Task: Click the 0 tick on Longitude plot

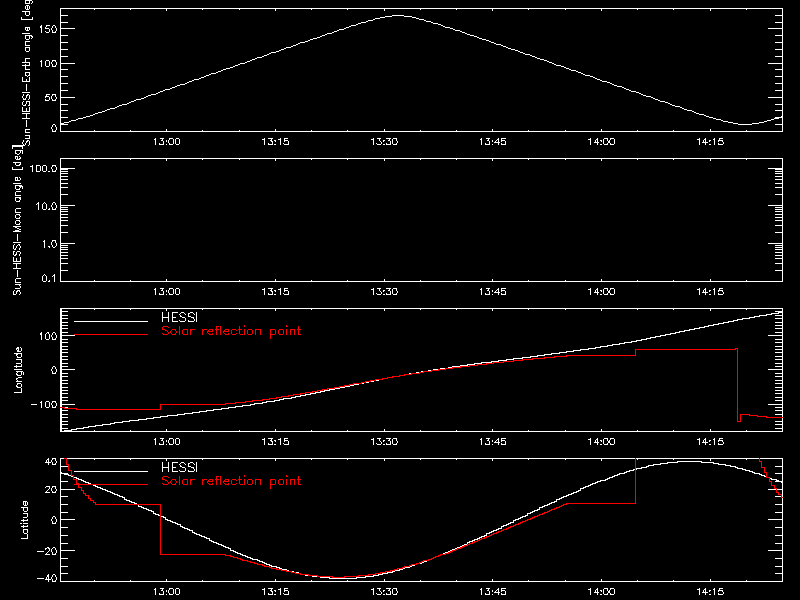Action: [x=54, y=370]
